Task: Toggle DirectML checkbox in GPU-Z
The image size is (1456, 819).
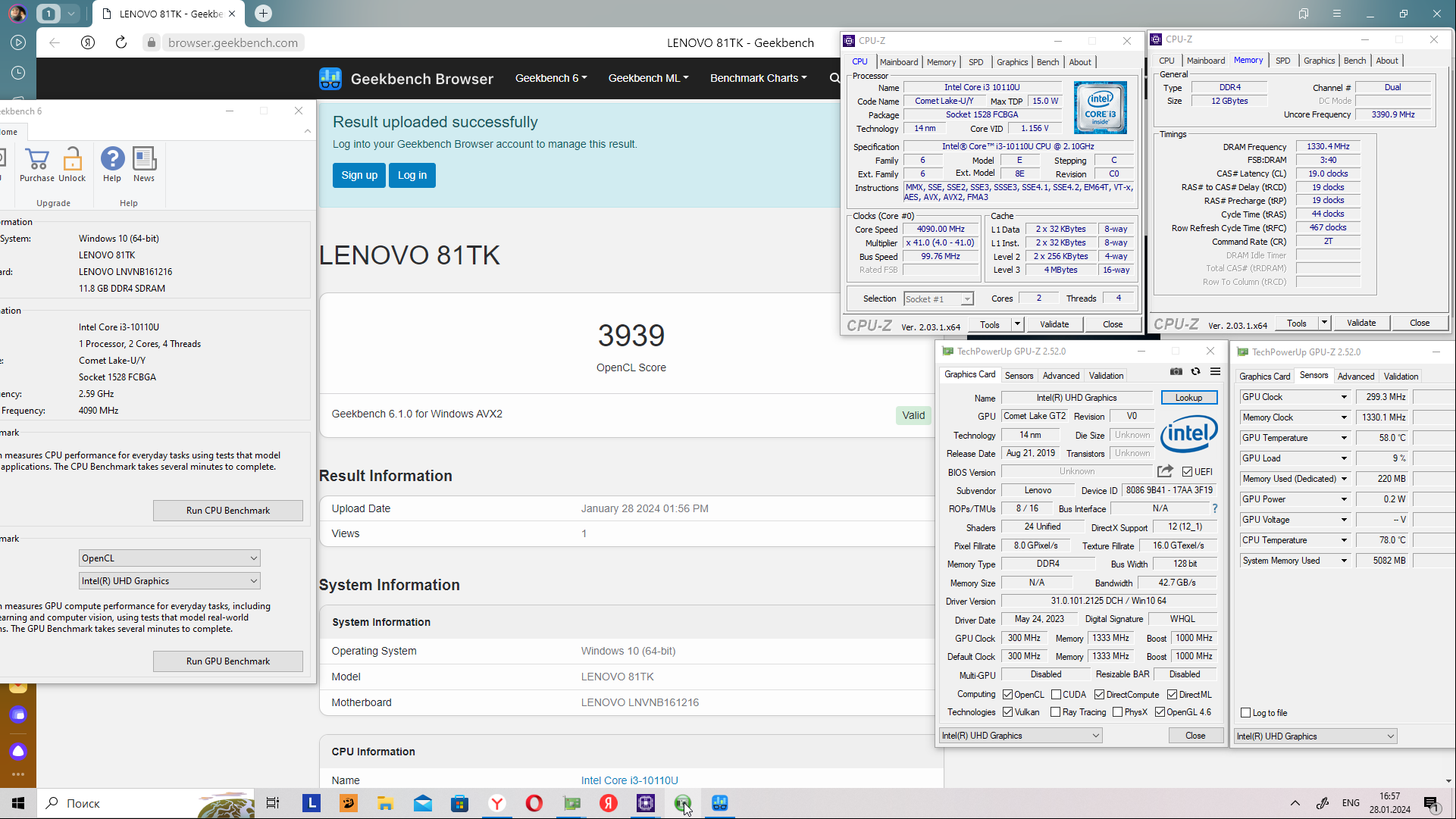Action: pos(1173,694)
